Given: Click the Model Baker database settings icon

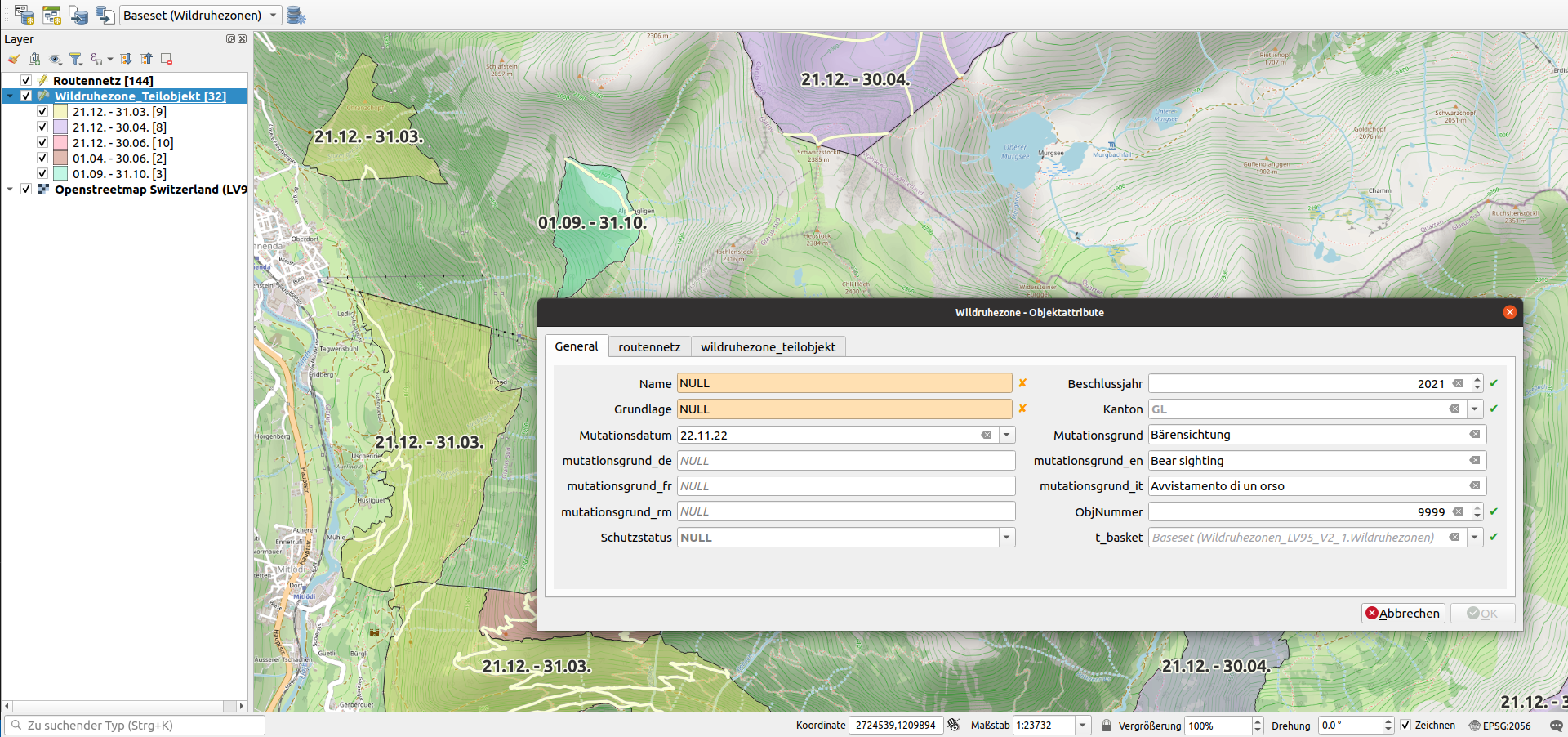Looking at the screenshot, I should coord(296,15).
